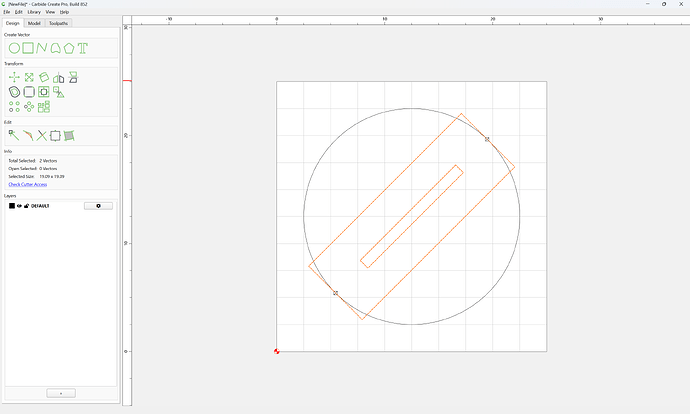Select the Rectangle vector tool
This screenshot has width=690, height=414.
[x=28, y=48]
